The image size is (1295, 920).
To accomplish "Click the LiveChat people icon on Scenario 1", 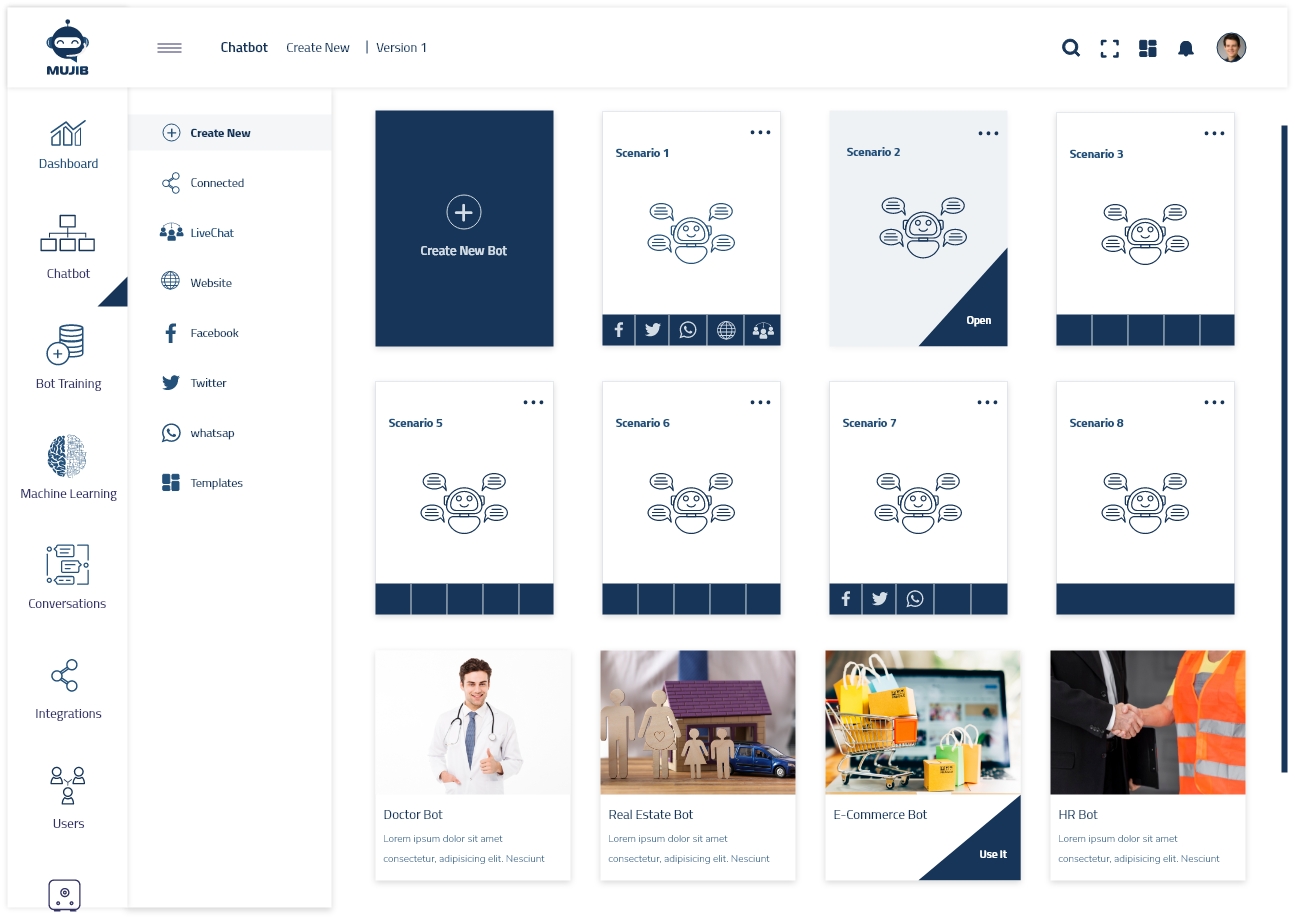I will 763,330.
